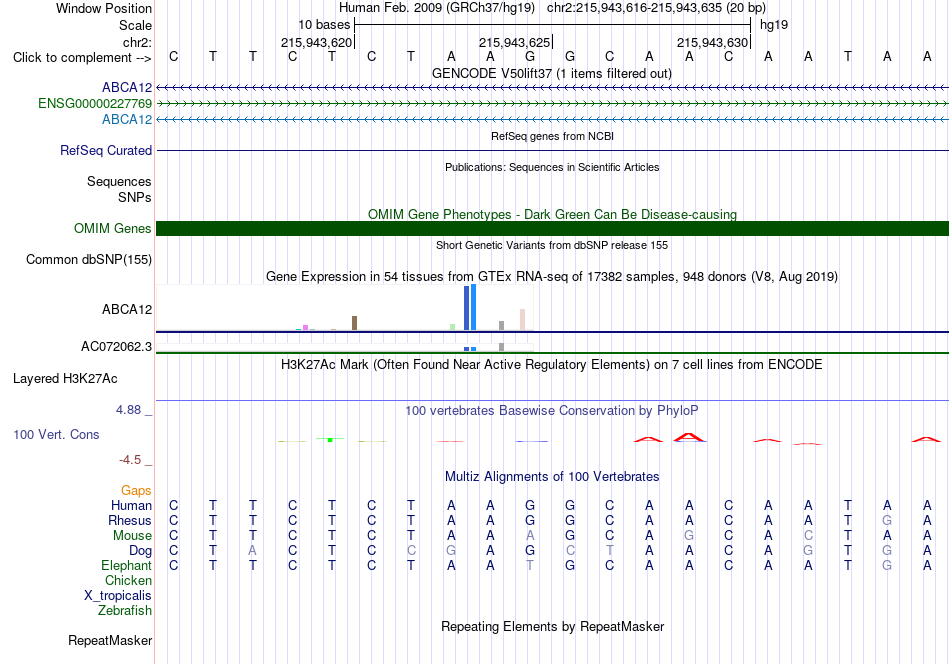
Task: Click the green PhyloP conservation mark
Action: click(x=330, y=439)
